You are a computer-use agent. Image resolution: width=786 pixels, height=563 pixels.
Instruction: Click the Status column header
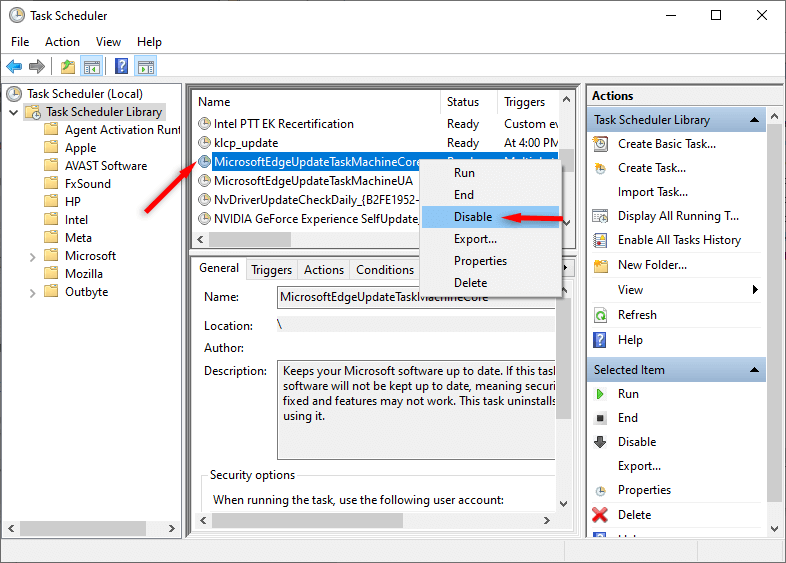pyautogui.click(x=469, y=102)
